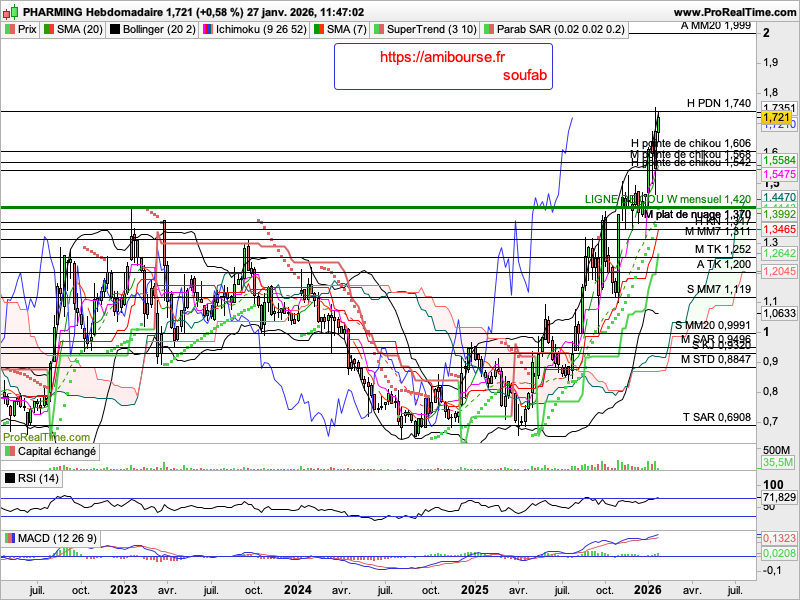Click the SMA (7) indicator color icon
This screenshot has height=600, width=800.
[319, 30]
